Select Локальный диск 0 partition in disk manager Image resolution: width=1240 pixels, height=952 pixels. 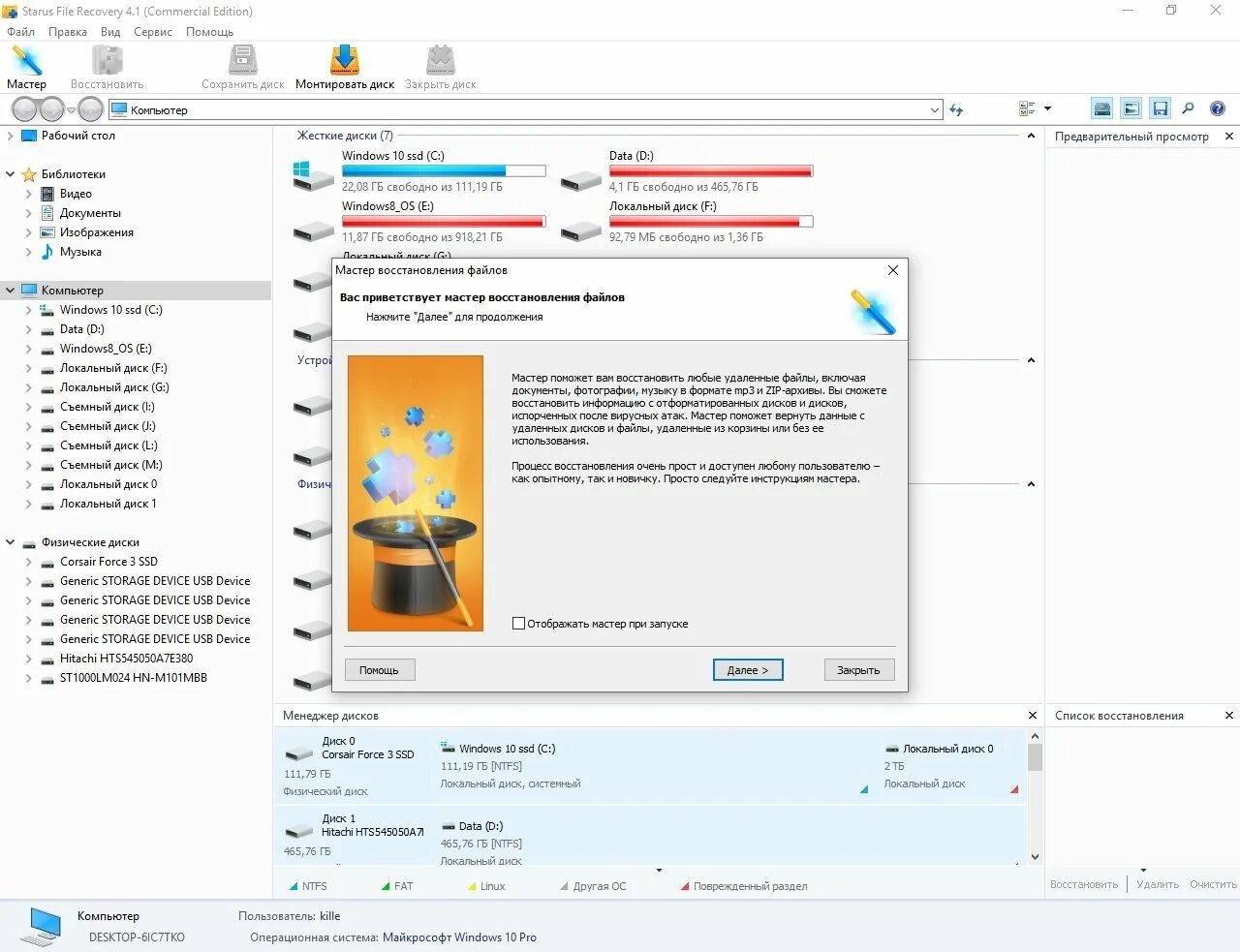click(951, 765)
